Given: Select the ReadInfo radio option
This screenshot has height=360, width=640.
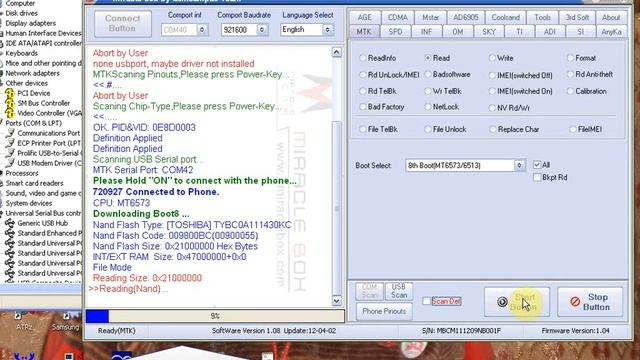Looking at the screenshot, I should click(362, 58).
